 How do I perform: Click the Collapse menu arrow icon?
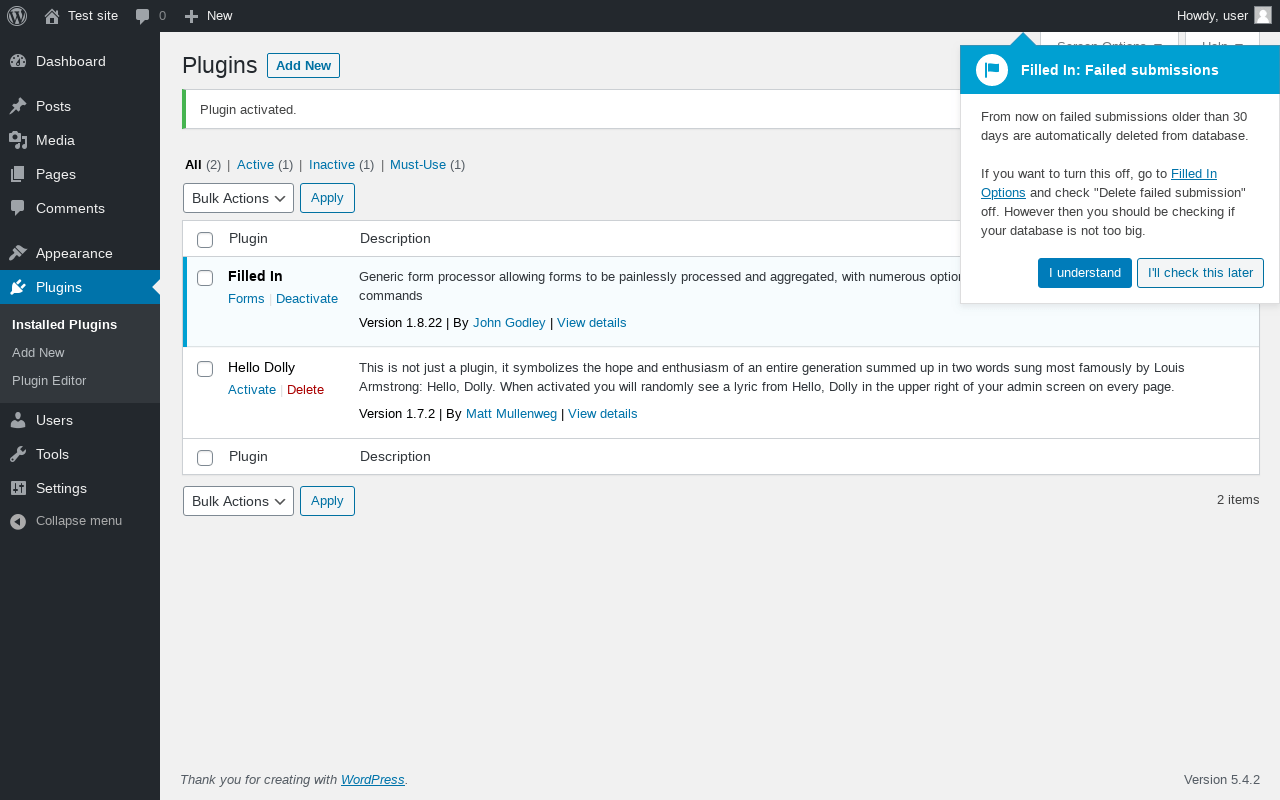point(18,521)
